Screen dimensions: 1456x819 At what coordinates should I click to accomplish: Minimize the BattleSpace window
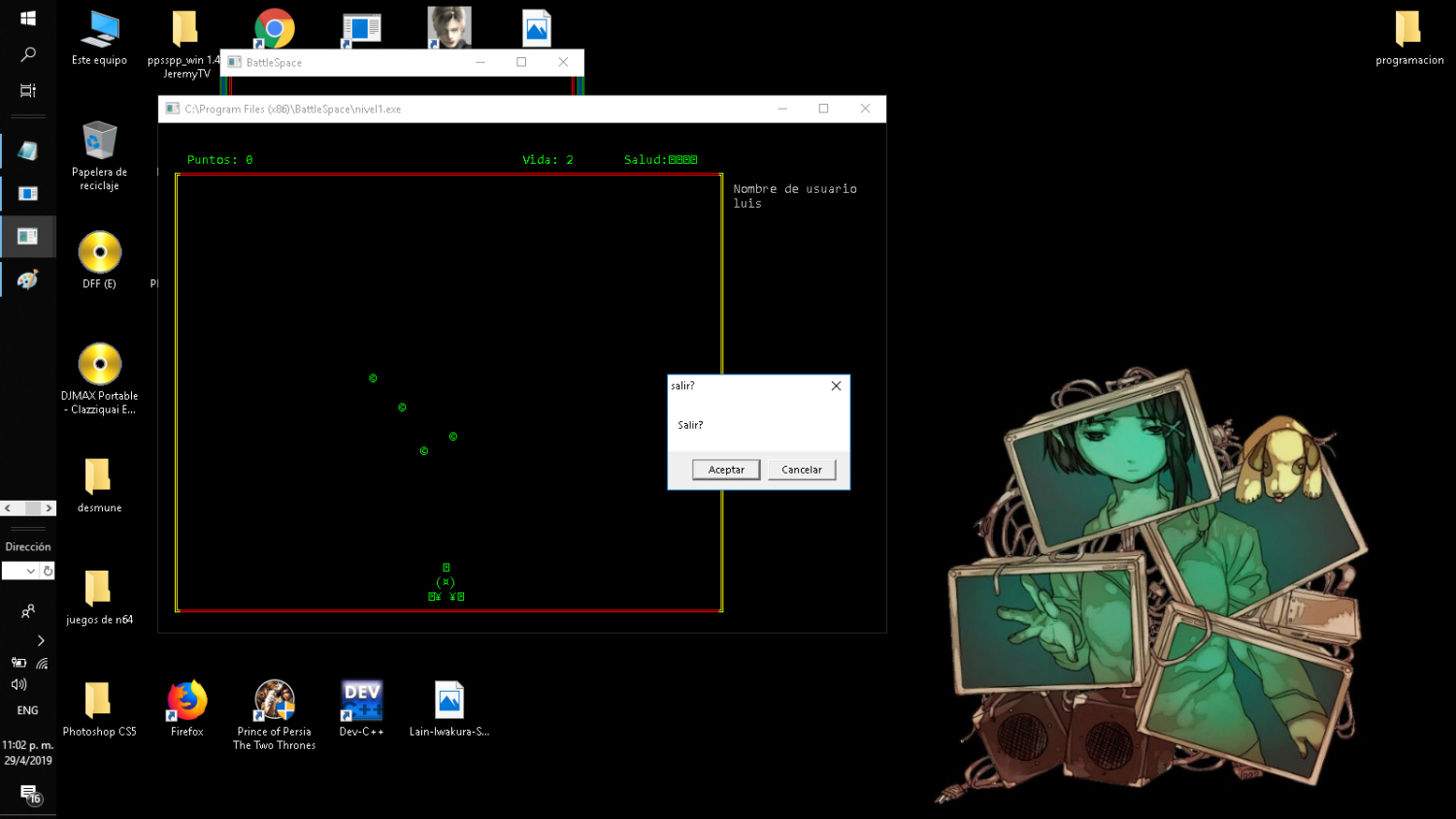point(480,62)
